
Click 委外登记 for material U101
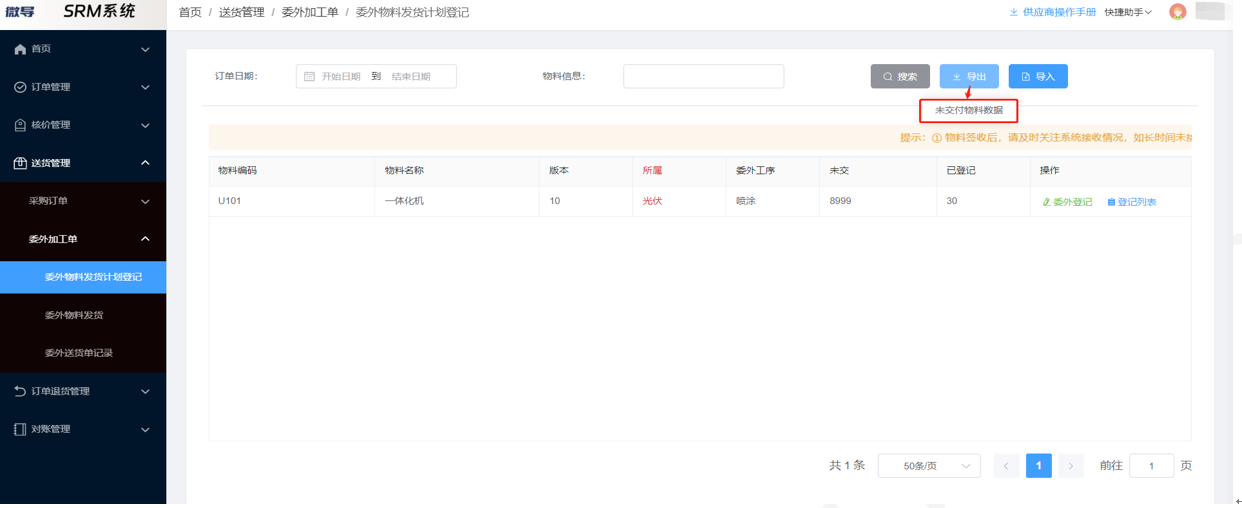click(1067, 202)
